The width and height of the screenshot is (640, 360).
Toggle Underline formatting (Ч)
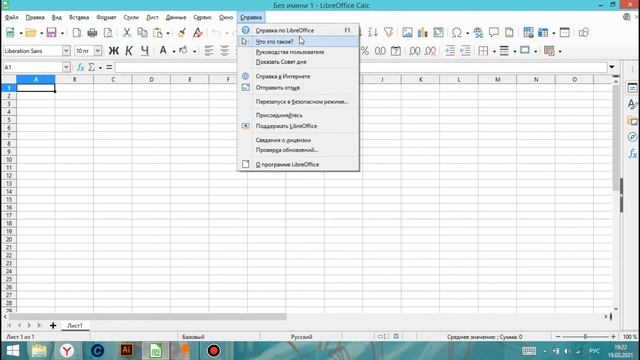click(x=144, y=51)
